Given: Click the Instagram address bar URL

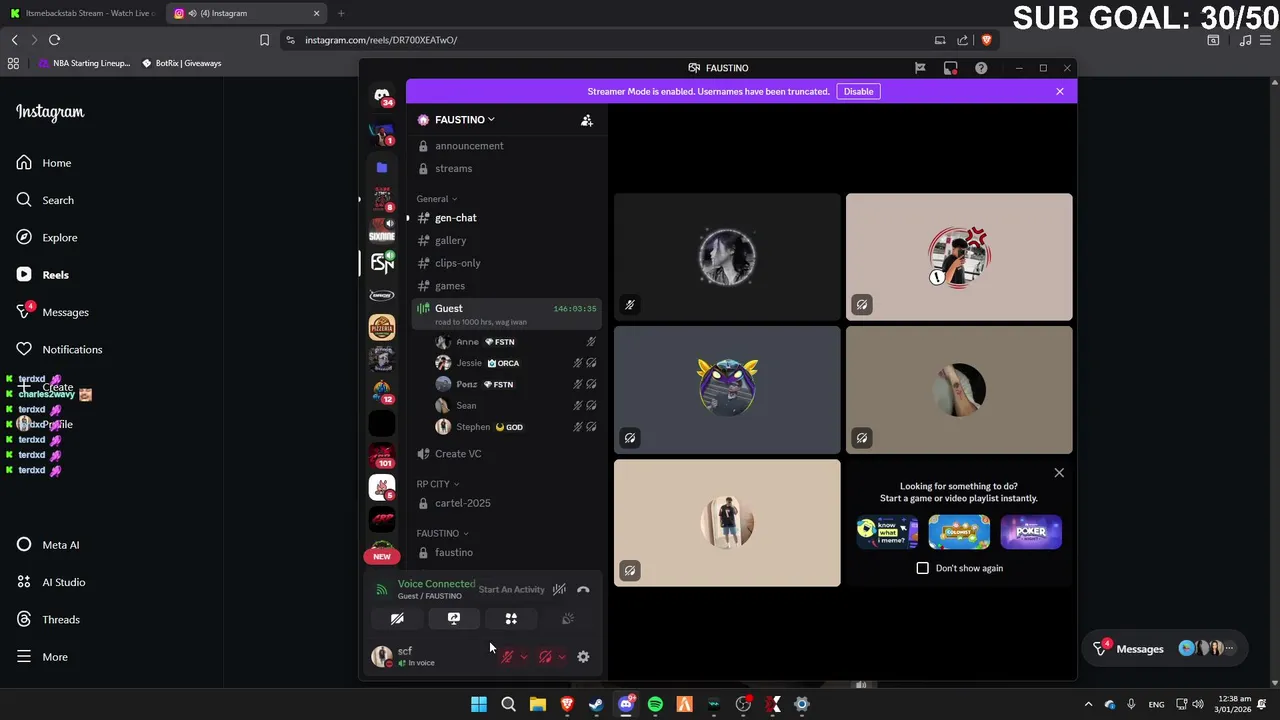Looking at the screenshot, I should pyautogui.click(x=381, y=40).
